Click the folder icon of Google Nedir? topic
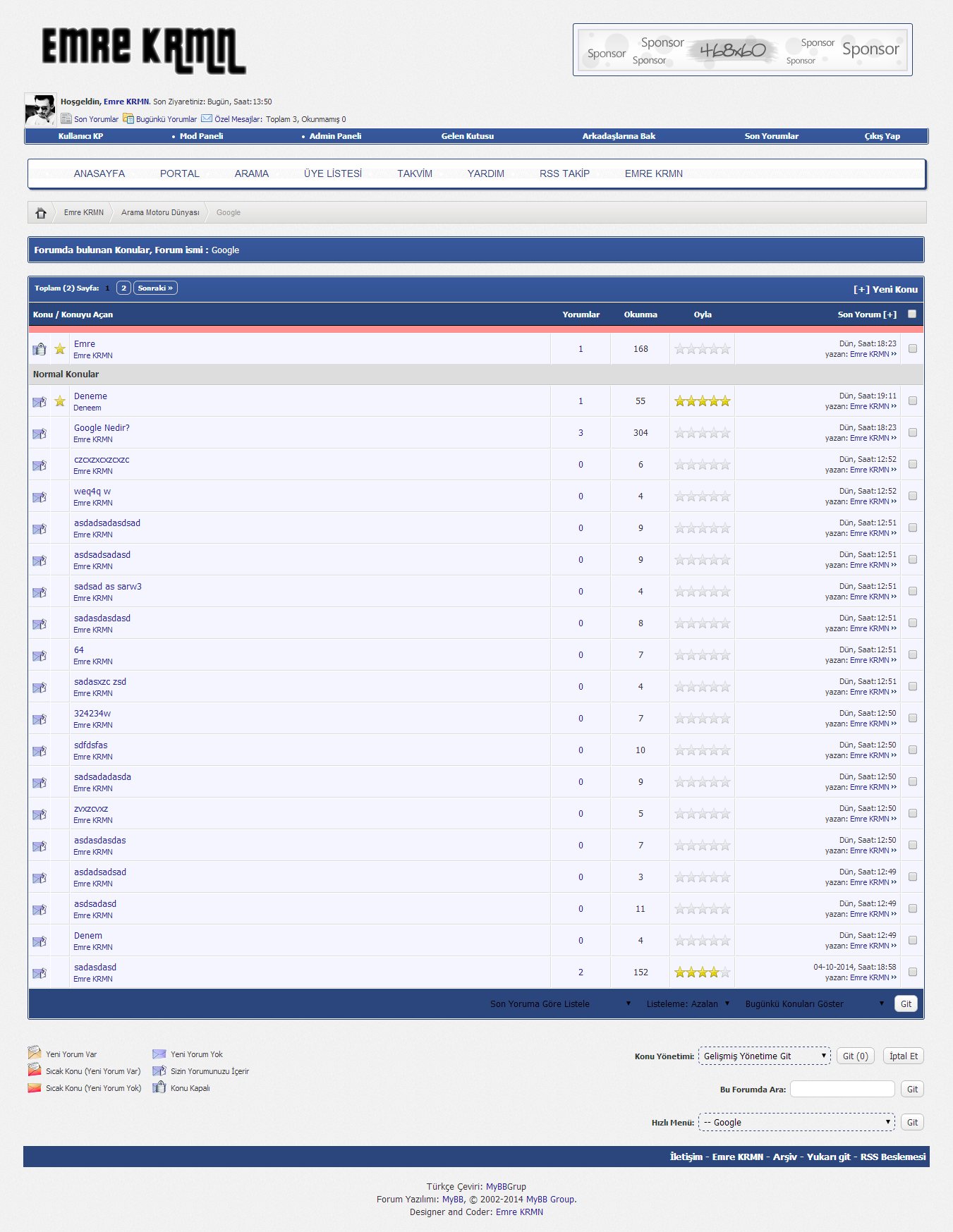This screenshot has width=953, height=1232. pos(40,434)
